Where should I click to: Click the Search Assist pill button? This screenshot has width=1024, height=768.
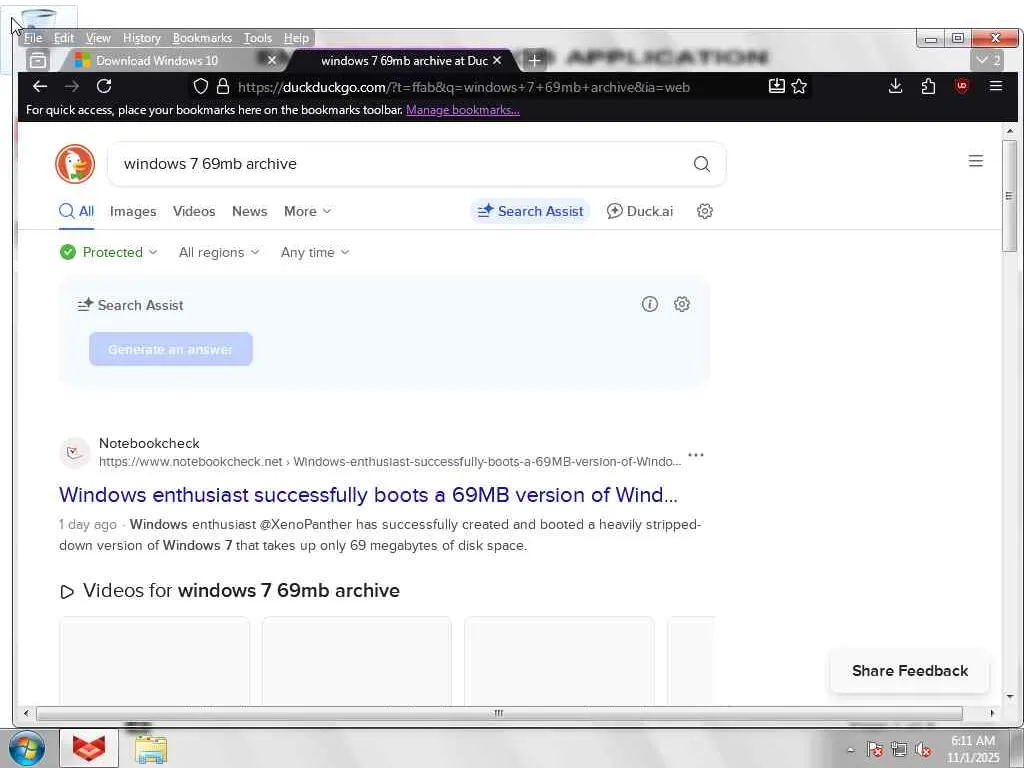tap(530, 211)
